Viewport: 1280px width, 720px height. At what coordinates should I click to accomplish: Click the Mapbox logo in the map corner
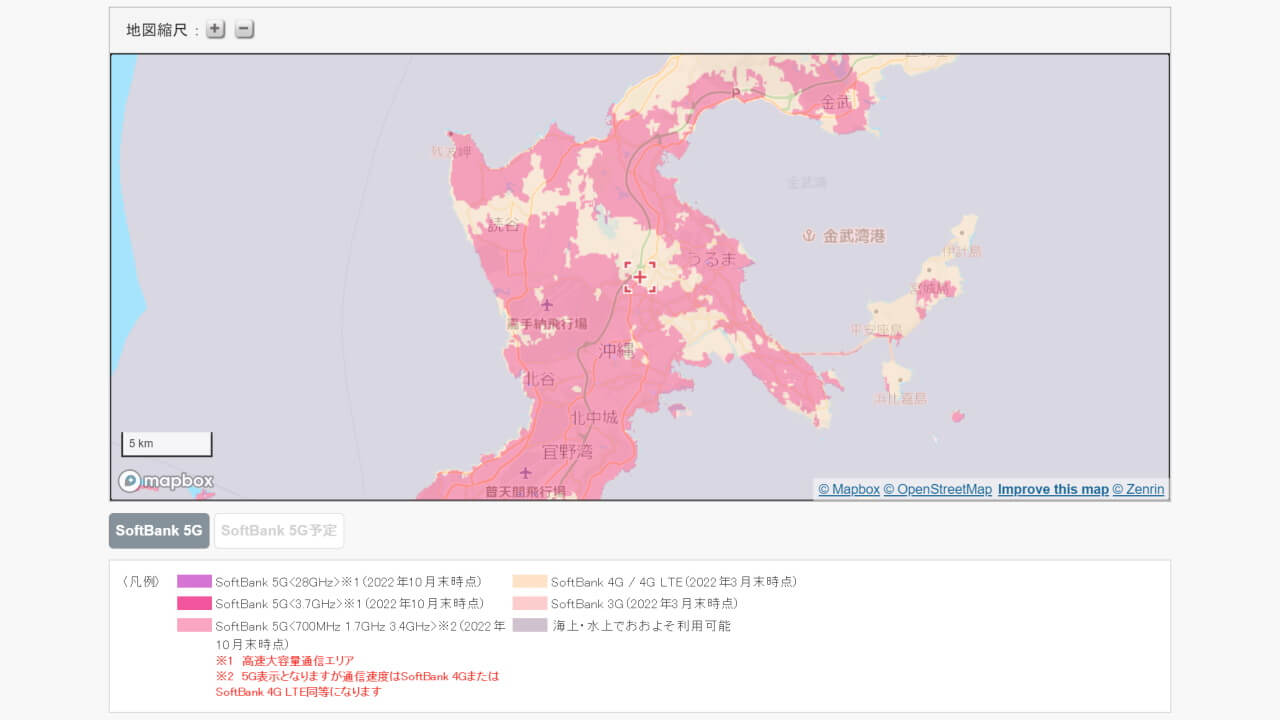[164, 481]
